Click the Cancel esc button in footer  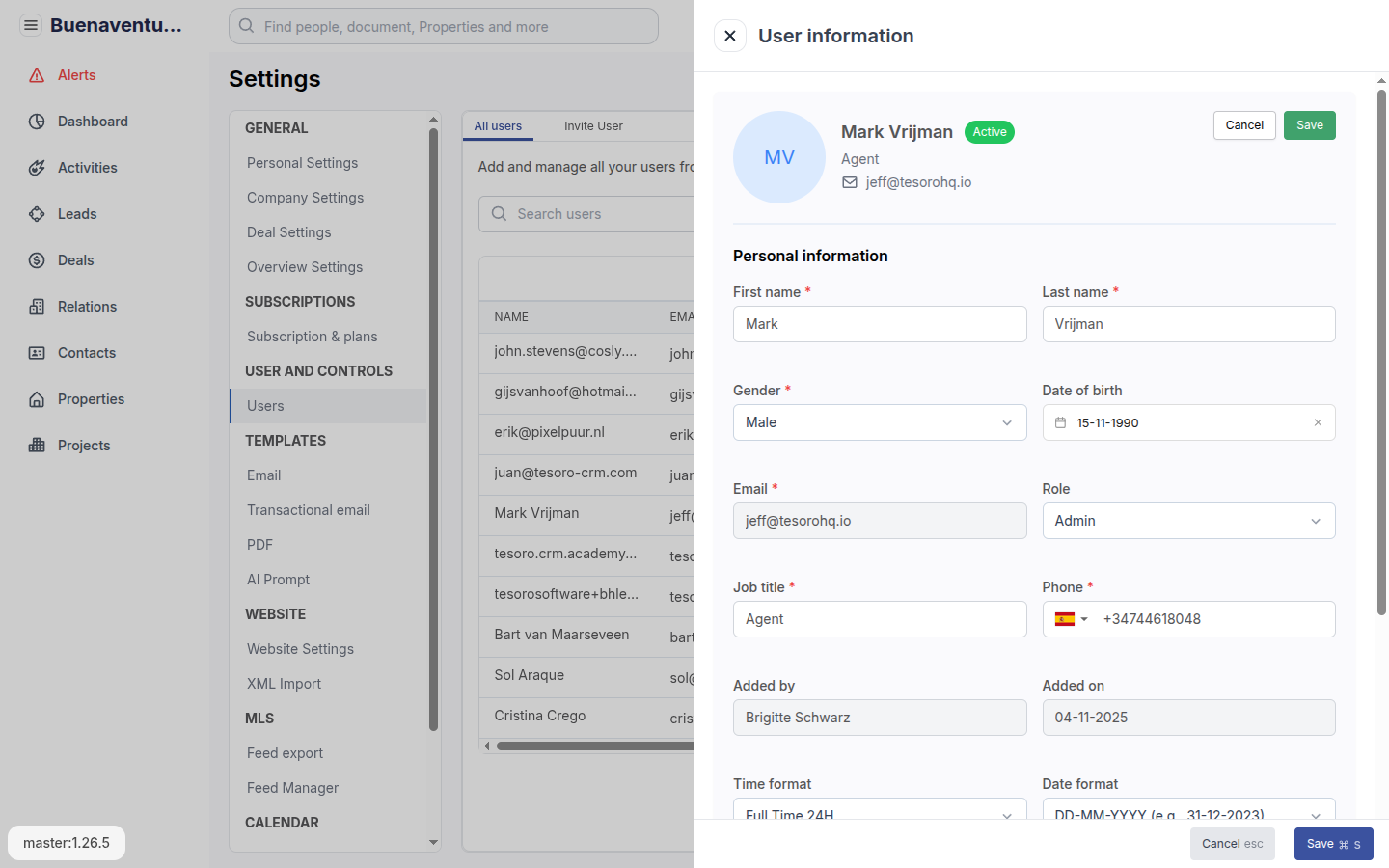tap(1232, 844)
